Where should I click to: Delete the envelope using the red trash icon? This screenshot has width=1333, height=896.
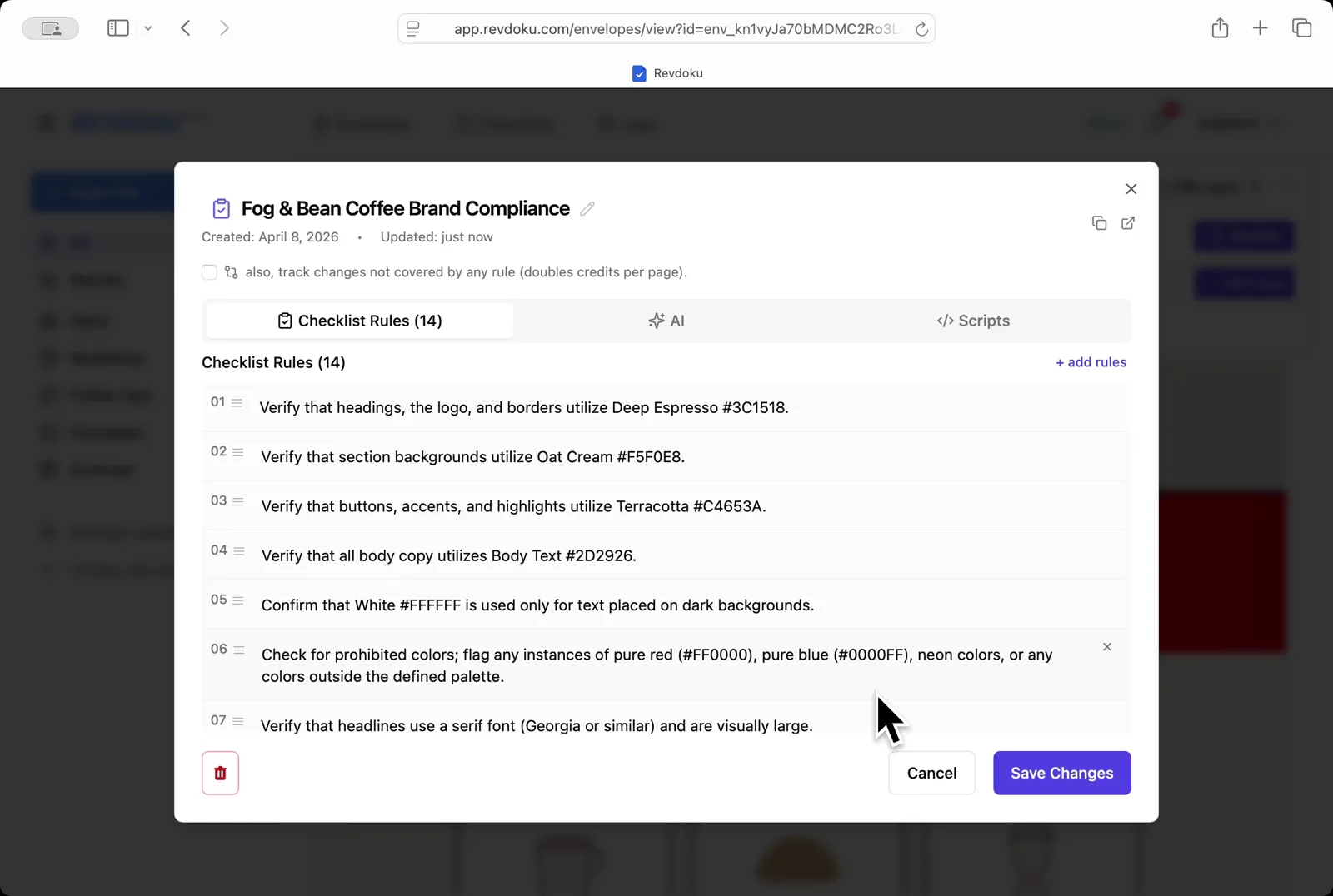point(220,773)
